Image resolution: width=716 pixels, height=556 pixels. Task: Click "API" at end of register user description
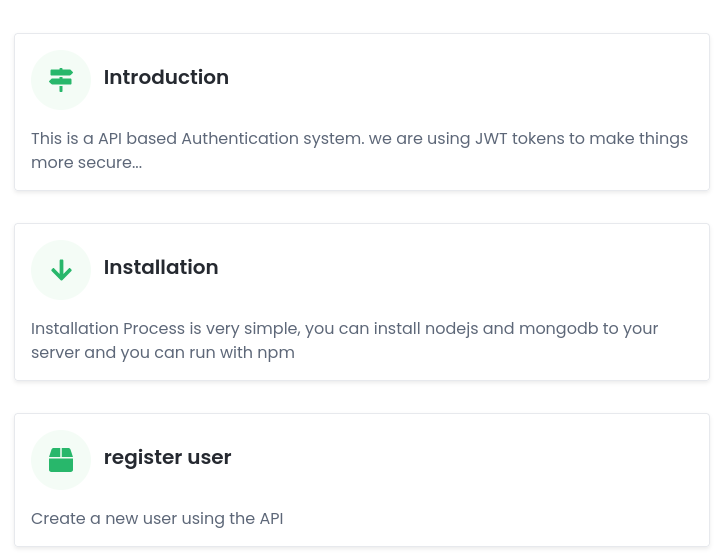271,519
